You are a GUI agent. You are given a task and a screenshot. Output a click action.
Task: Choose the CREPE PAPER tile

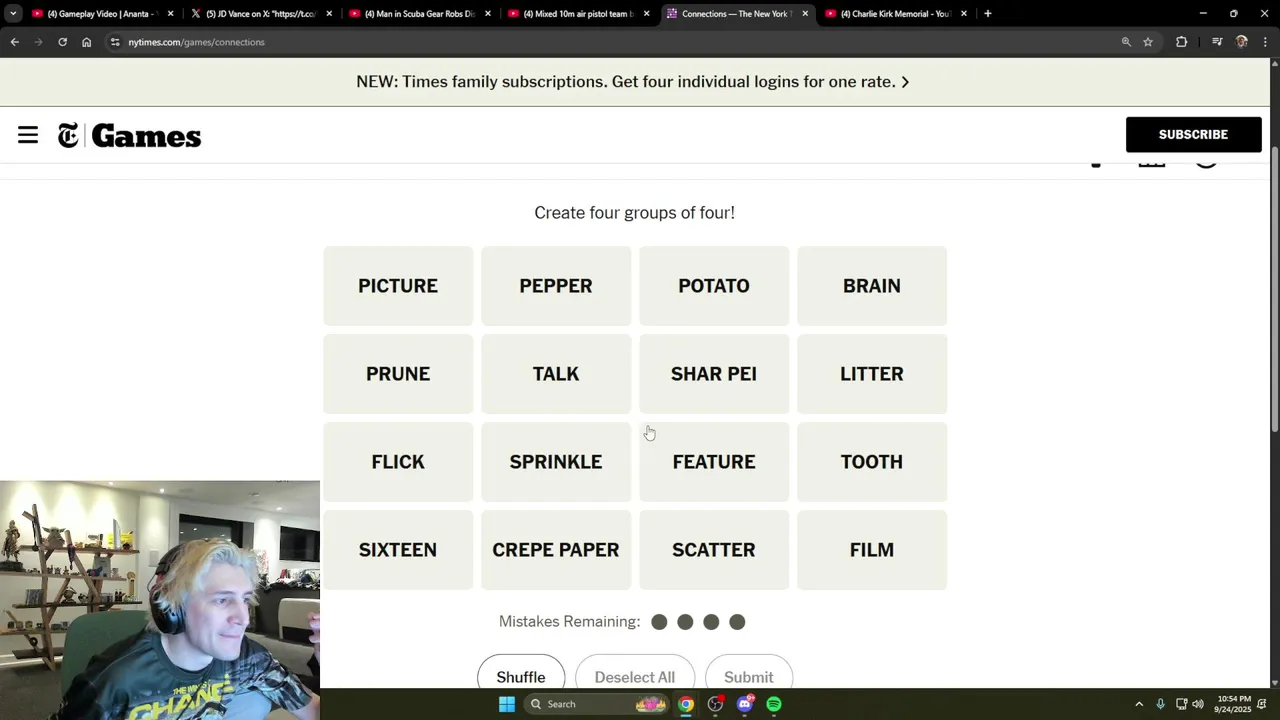pos(556,550)
